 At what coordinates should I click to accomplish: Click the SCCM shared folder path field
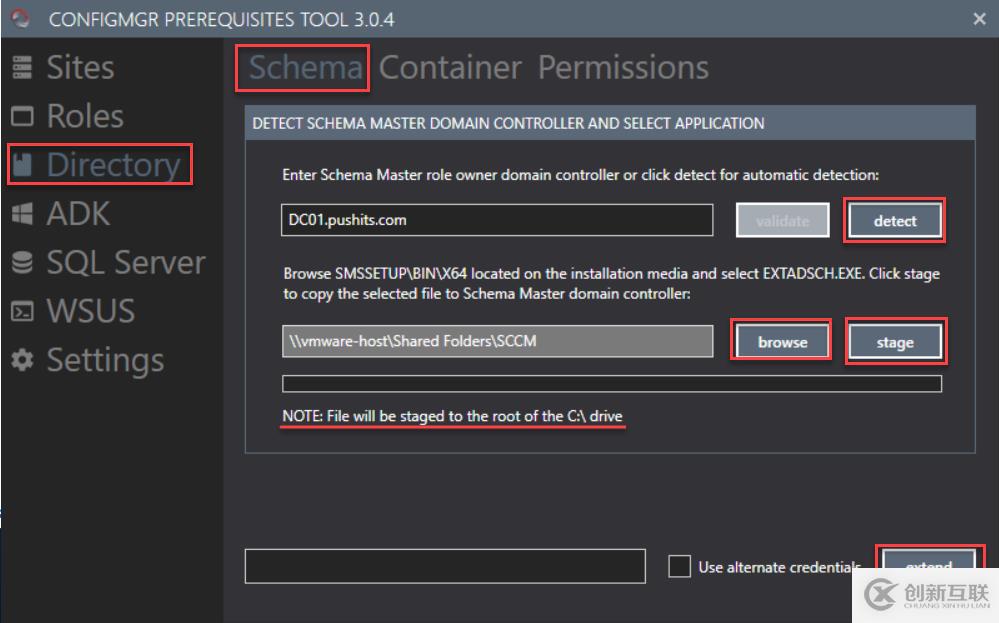click(x=497, y=341)
